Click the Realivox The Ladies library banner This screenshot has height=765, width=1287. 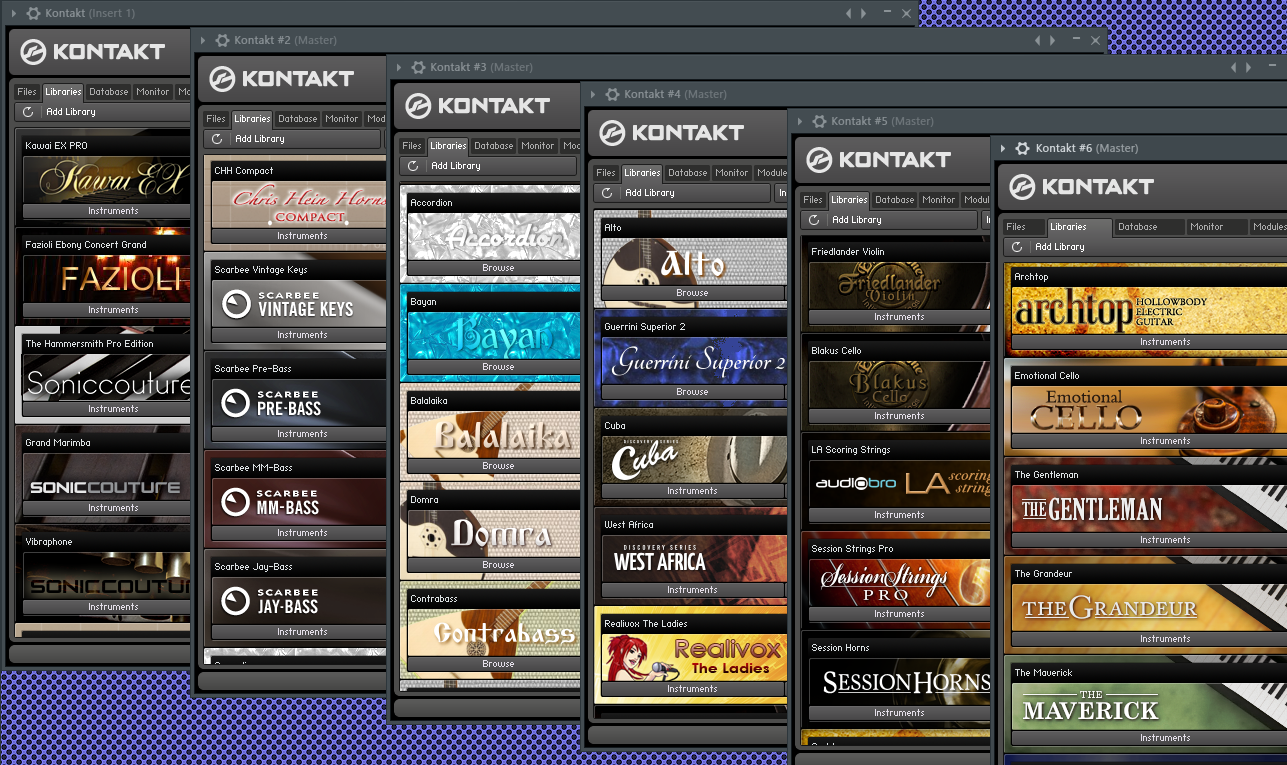[692, 658]
